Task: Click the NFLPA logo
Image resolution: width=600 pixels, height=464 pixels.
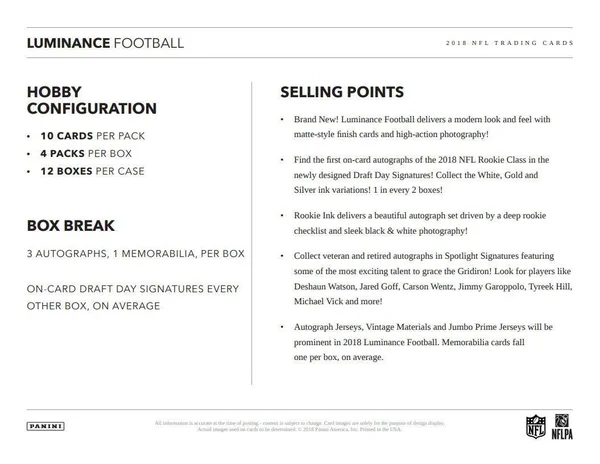Action: coord(562,427)
